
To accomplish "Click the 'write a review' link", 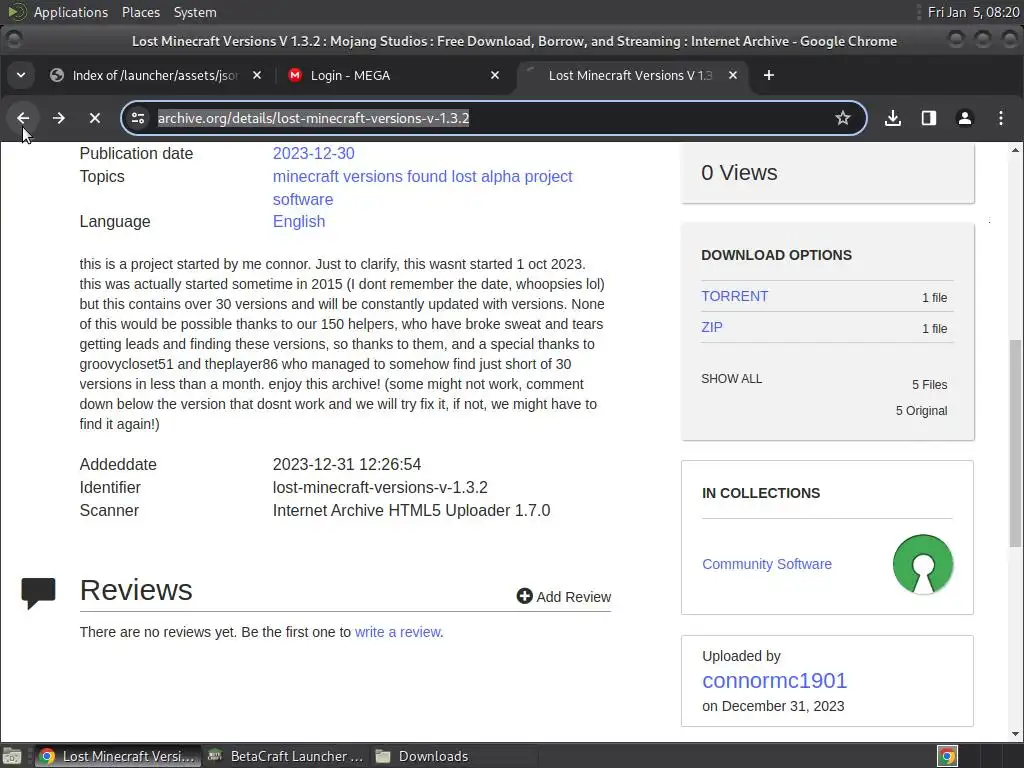I will (398, 632).
